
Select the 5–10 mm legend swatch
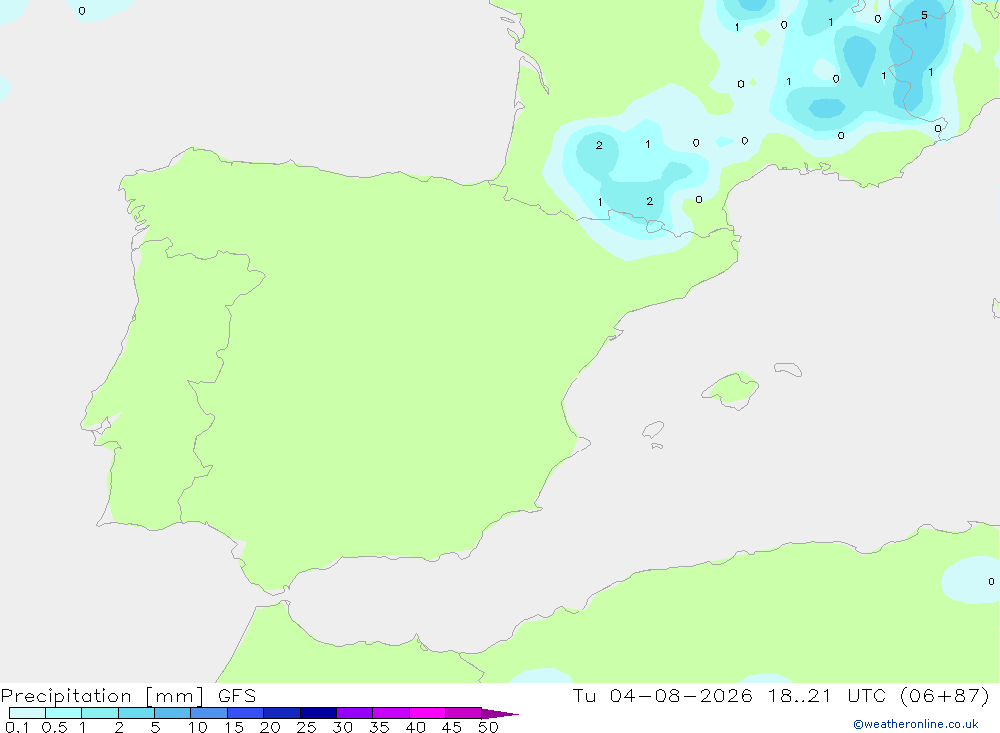pyautogui.click(x=172, y=713)
